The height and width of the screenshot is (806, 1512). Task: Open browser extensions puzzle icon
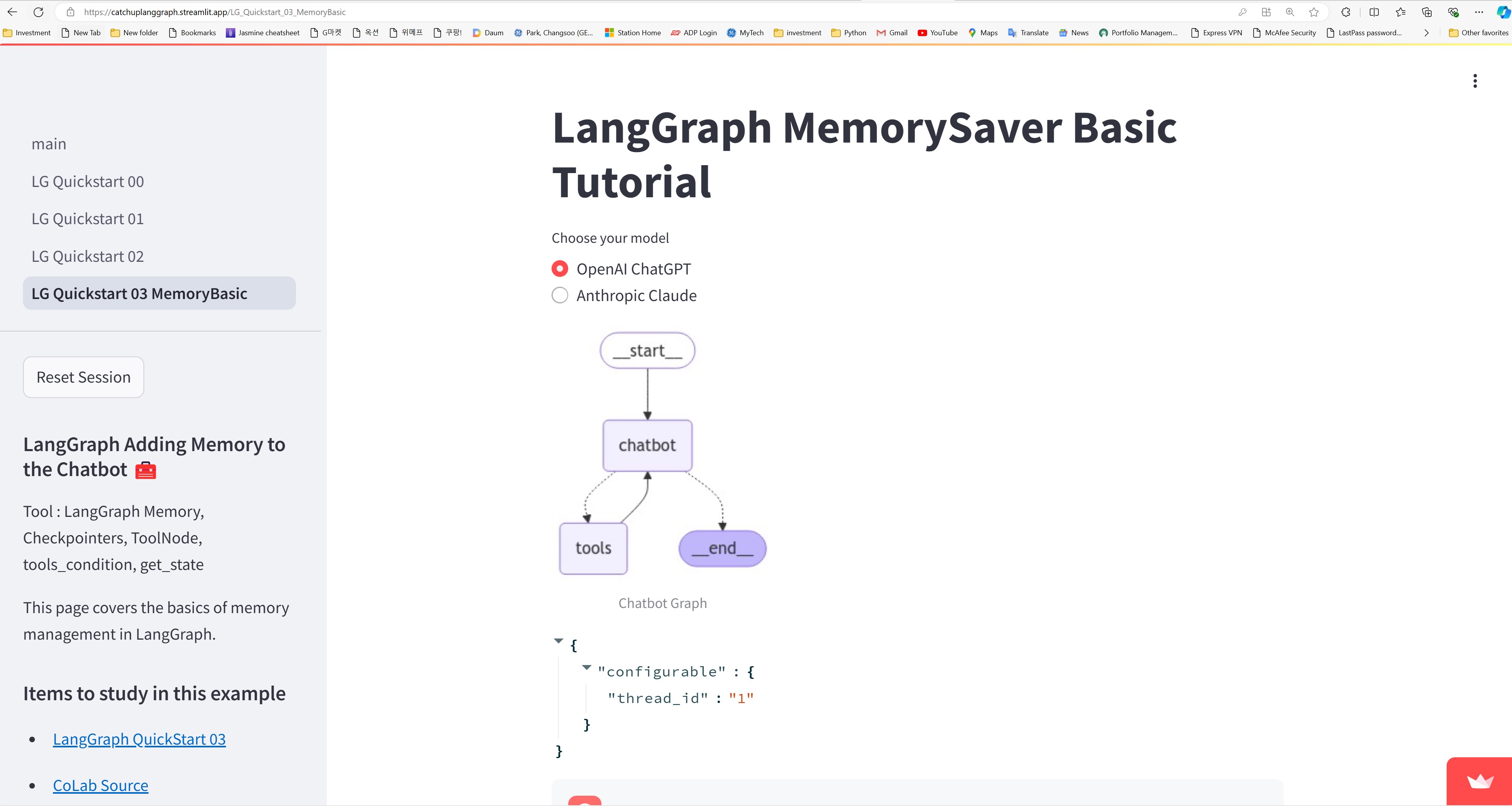(1346, 12)
